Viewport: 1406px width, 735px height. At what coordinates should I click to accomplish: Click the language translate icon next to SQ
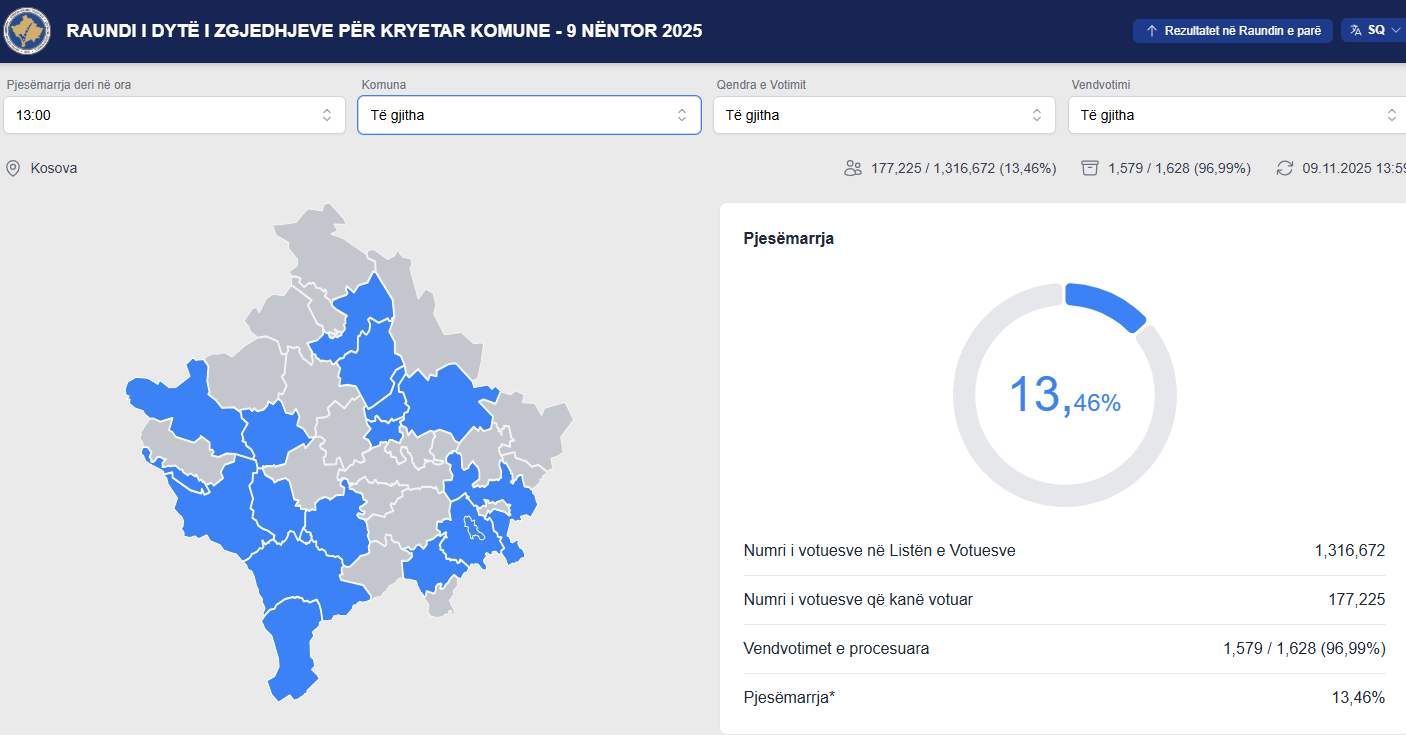point(1356,31)
